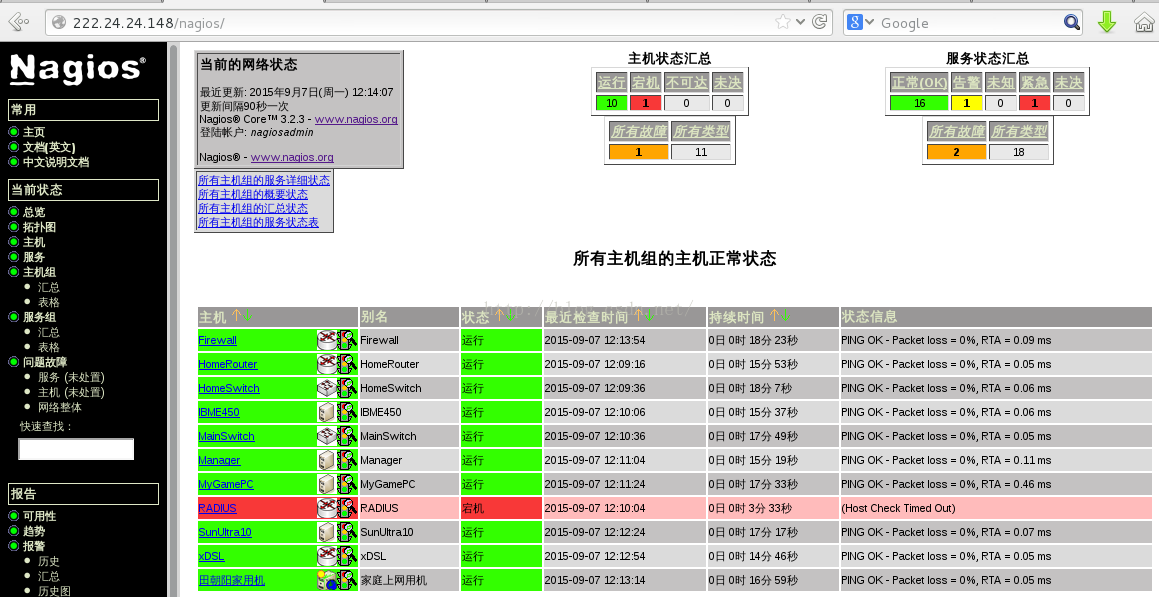Sort 持续时间 column ascending with up arrow
The width and height of the screenshot is (1159, 597).
tap(775, 316)
